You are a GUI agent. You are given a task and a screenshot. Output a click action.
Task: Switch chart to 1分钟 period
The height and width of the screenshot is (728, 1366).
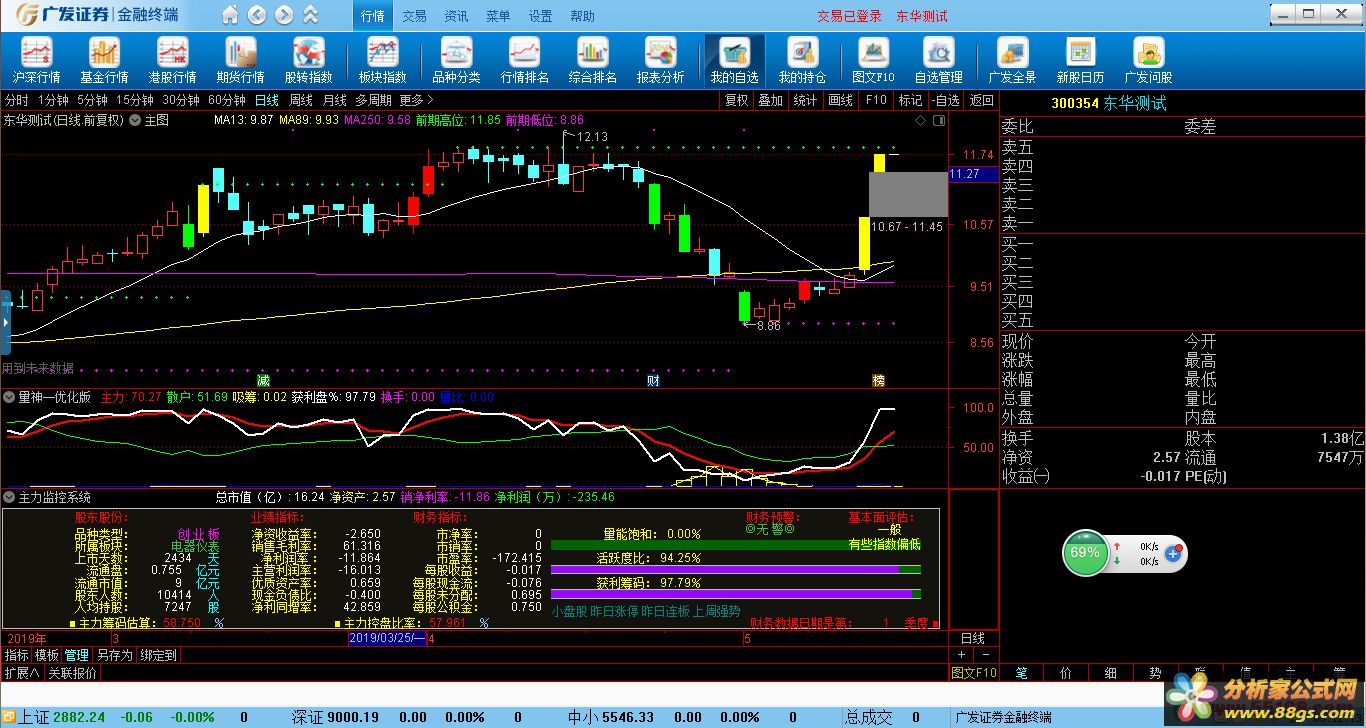[53, 100]
